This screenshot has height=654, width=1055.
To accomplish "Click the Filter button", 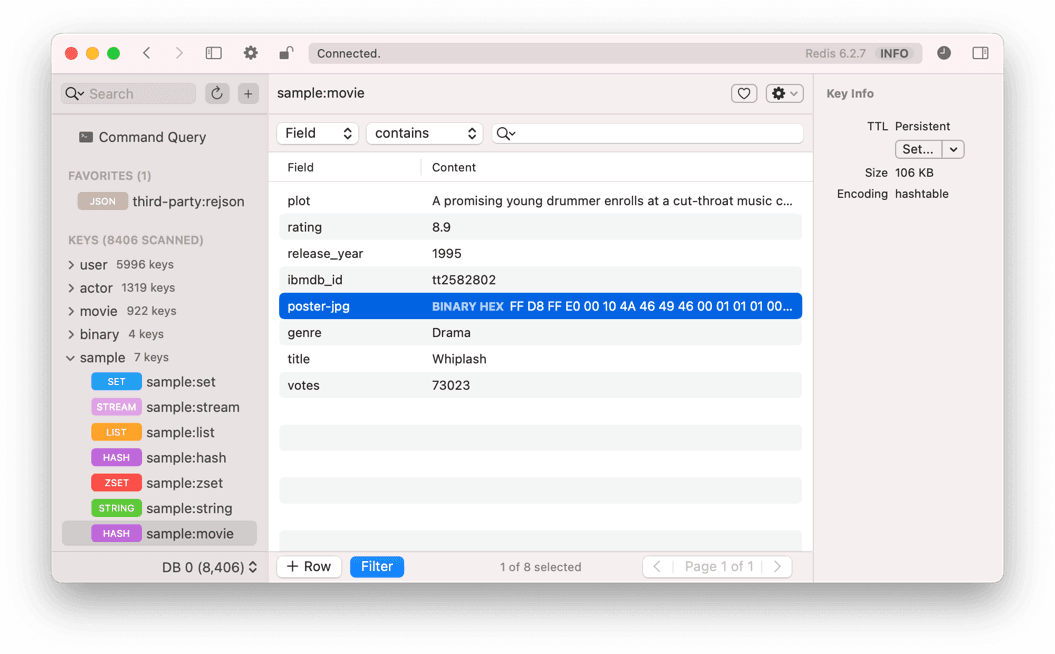I will (x=377, y=567).
